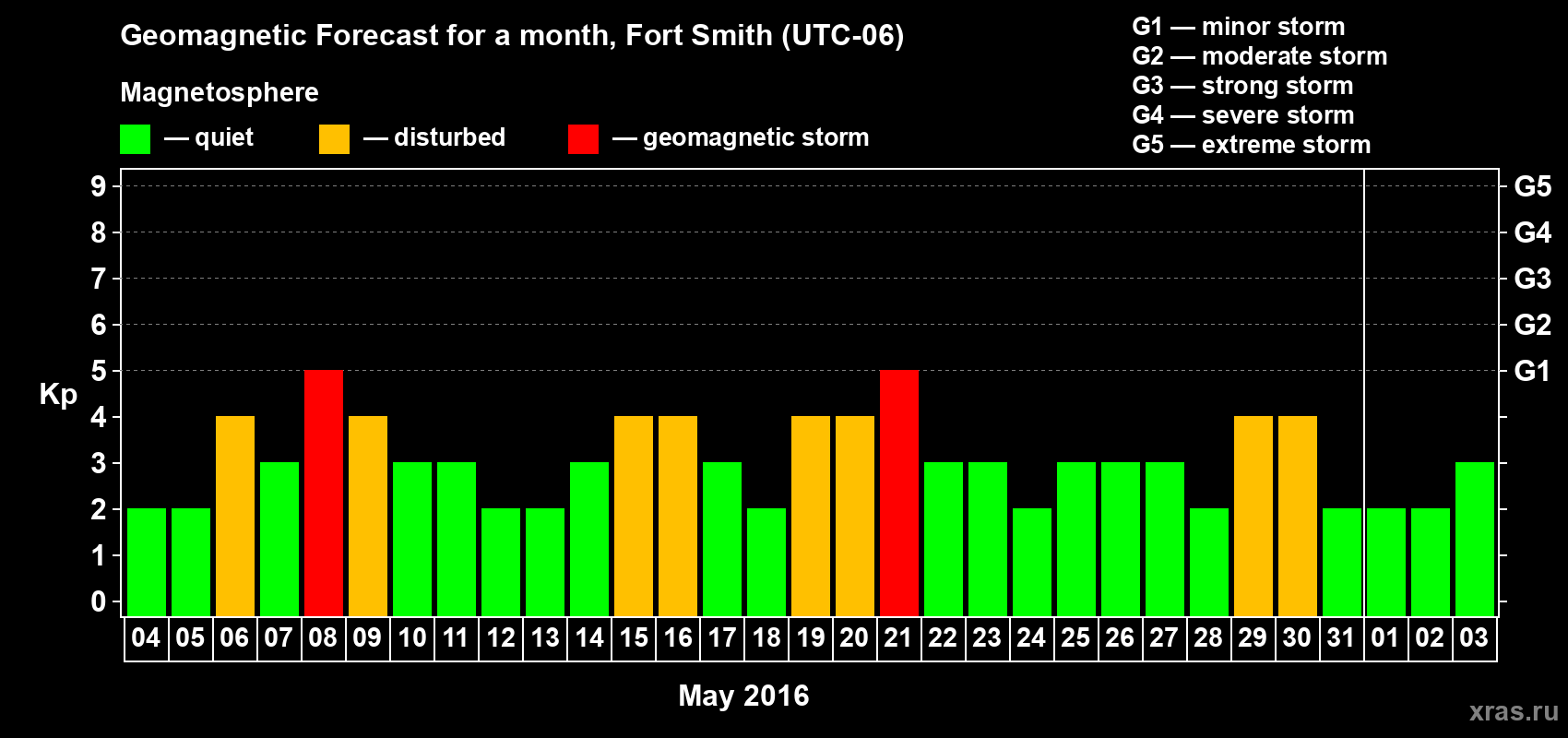Click the G3 axis label on the right

[x=1533, y=279]
